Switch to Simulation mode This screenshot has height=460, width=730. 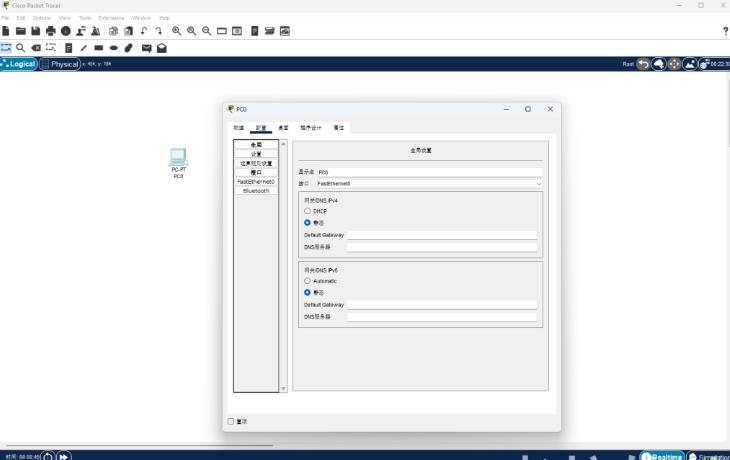(x=709, y=456)
